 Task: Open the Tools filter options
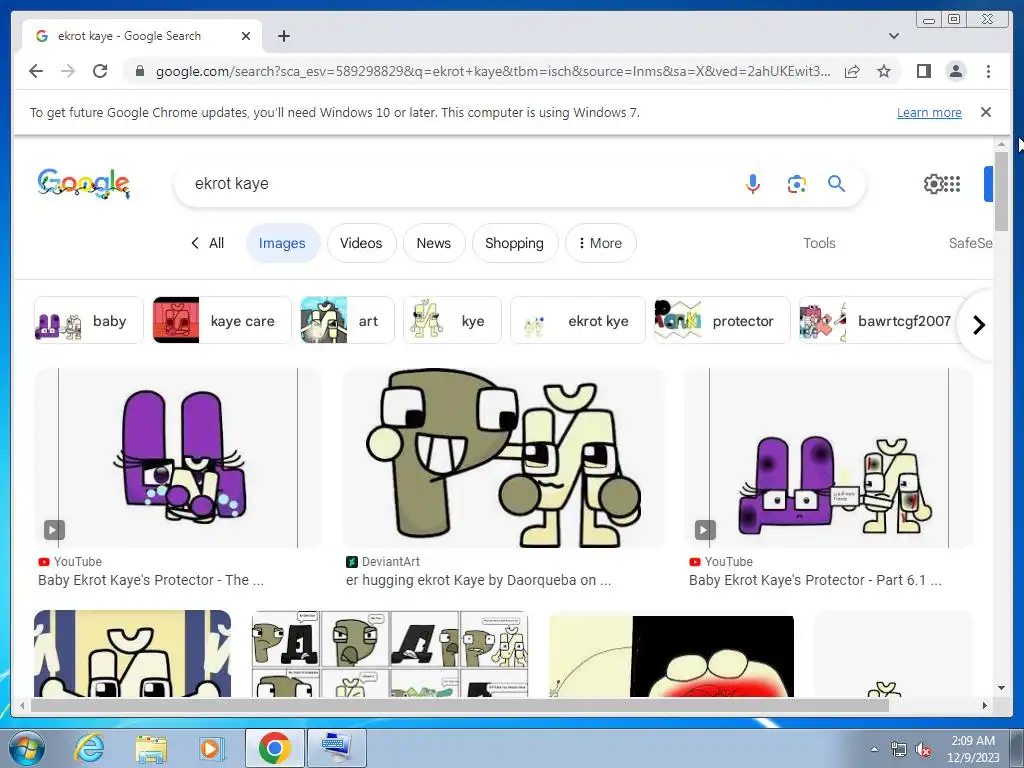819,243
